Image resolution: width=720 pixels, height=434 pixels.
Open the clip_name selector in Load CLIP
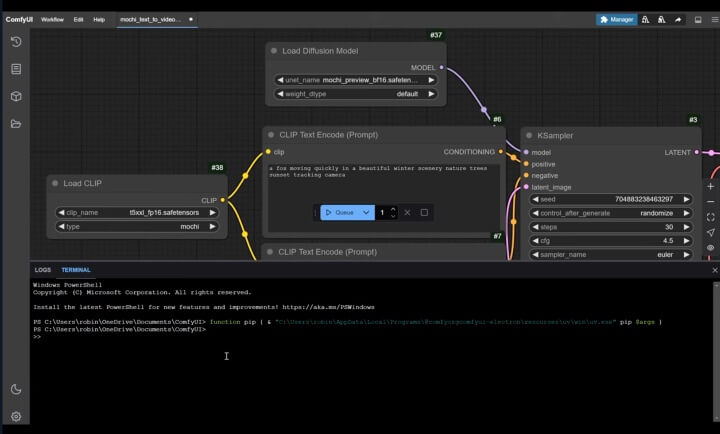point(137,212)
